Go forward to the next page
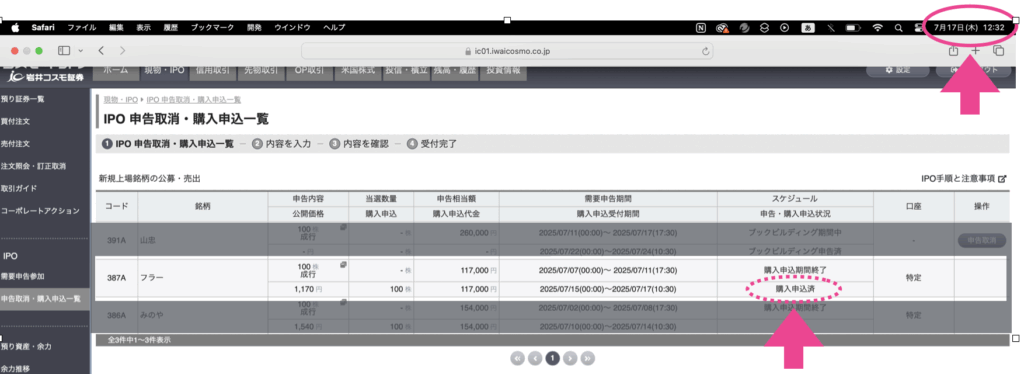The image size is (1024, 374). [123, 50]
